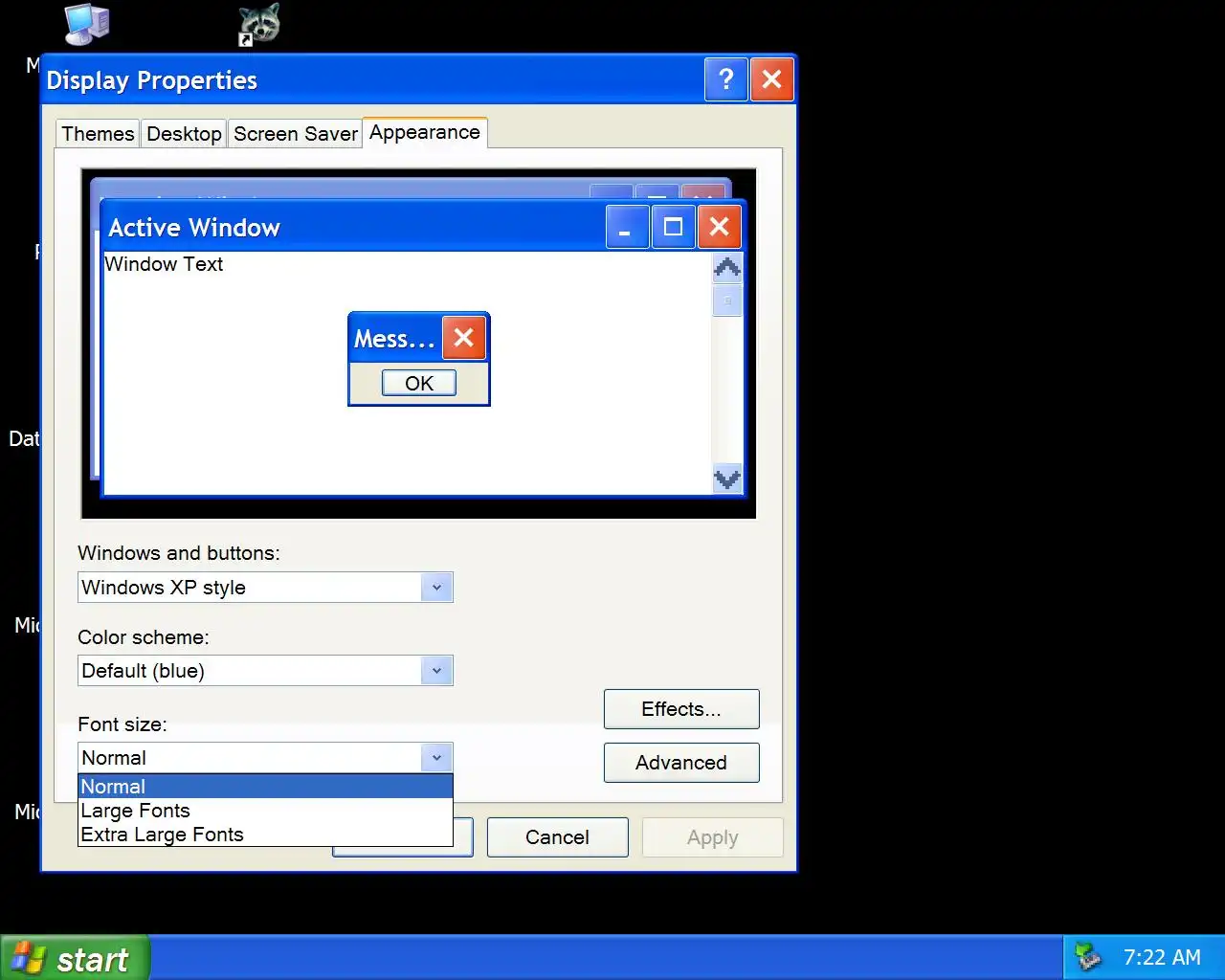Click OK in the preview message box
Screen dimensions: 1225x980
pos(419,383)
